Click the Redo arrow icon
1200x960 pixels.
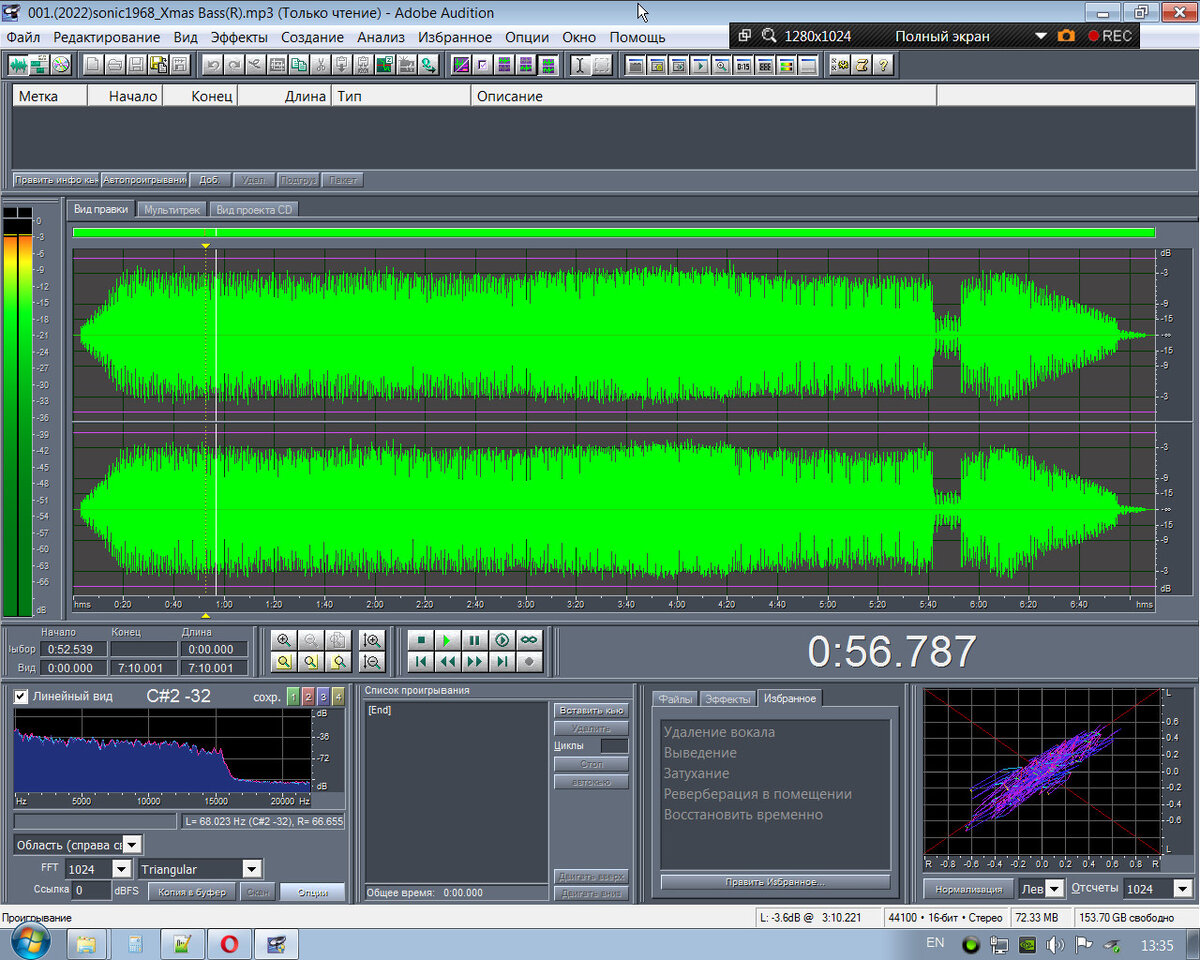coord(233,65)
